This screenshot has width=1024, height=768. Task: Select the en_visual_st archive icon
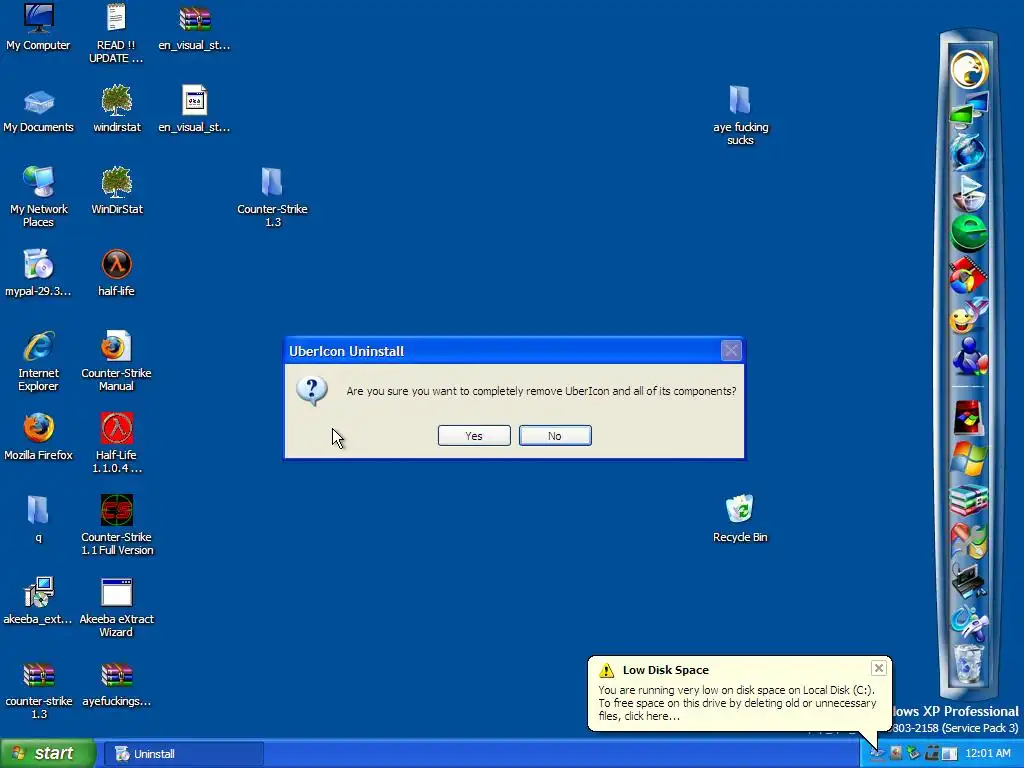point(195,27)
